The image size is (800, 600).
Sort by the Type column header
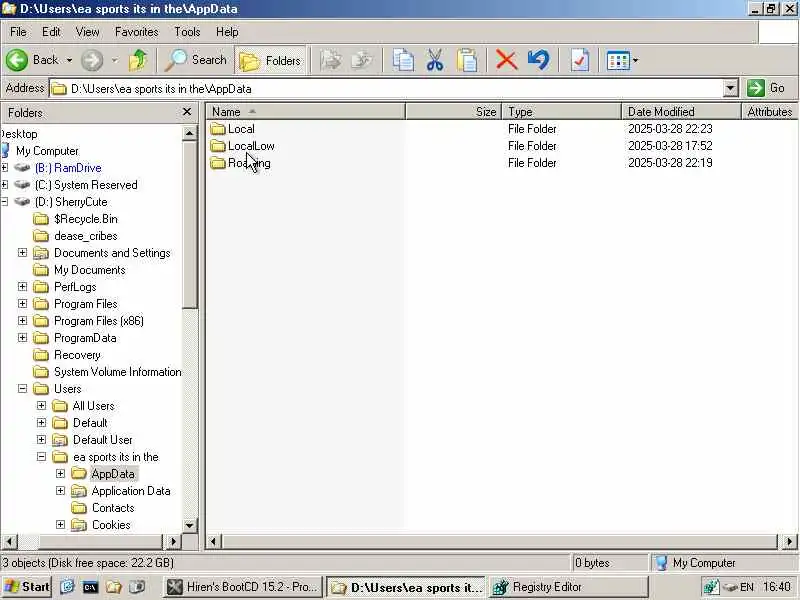(x=561, y=112)
